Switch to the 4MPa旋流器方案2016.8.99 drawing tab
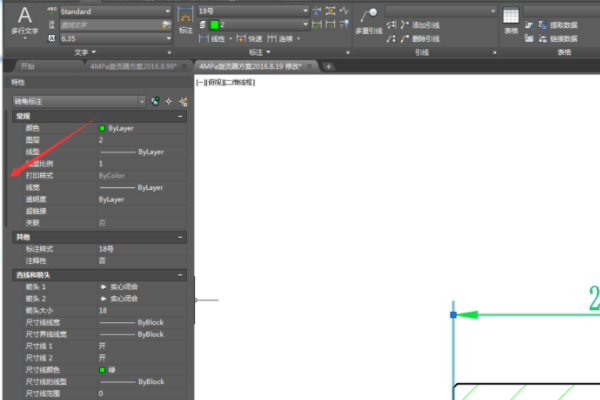This screenshot has width=600, height=400. point(133,66)
